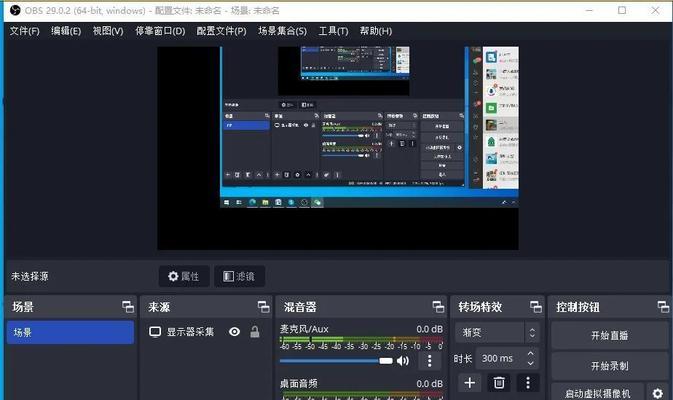Pop out the 控制按钮 dock panel
The height and width of the screenshot is (400, 673).
(x=663, y=307)
